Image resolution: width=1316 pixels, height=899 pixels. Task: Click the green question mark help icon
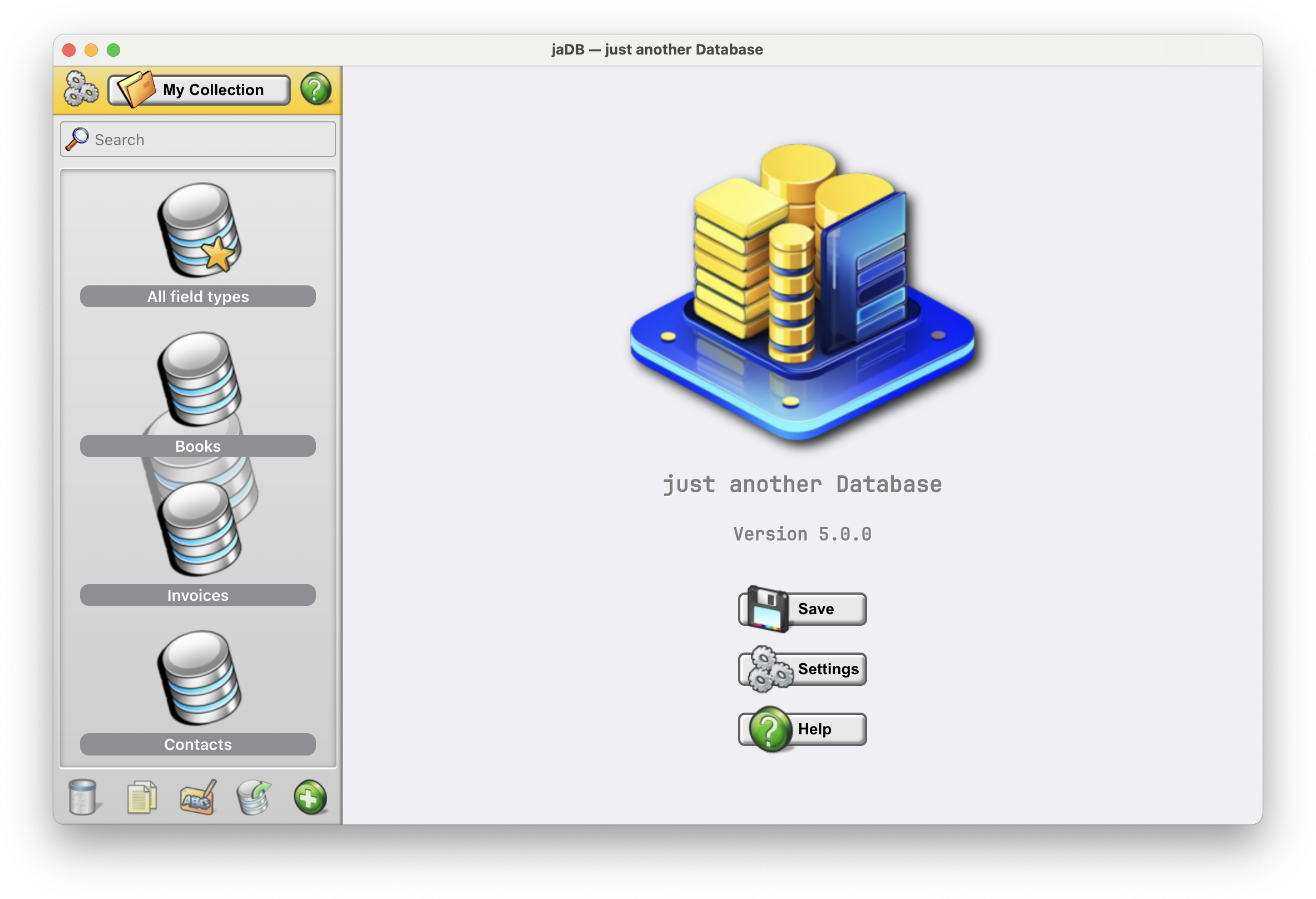(x=315, y=89)
